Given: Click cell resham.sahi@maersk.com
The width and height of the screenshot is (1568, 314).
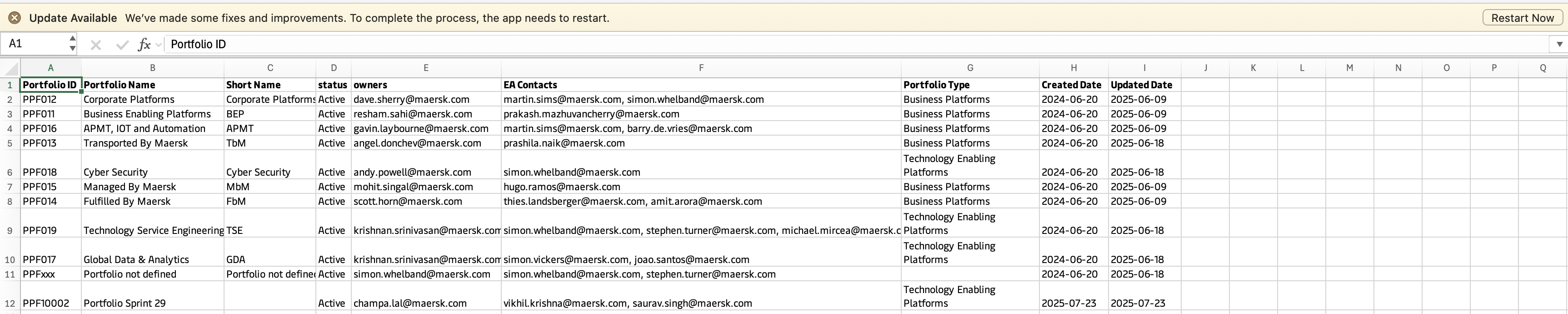Looking at the screenshot, I should click(425, 114).
